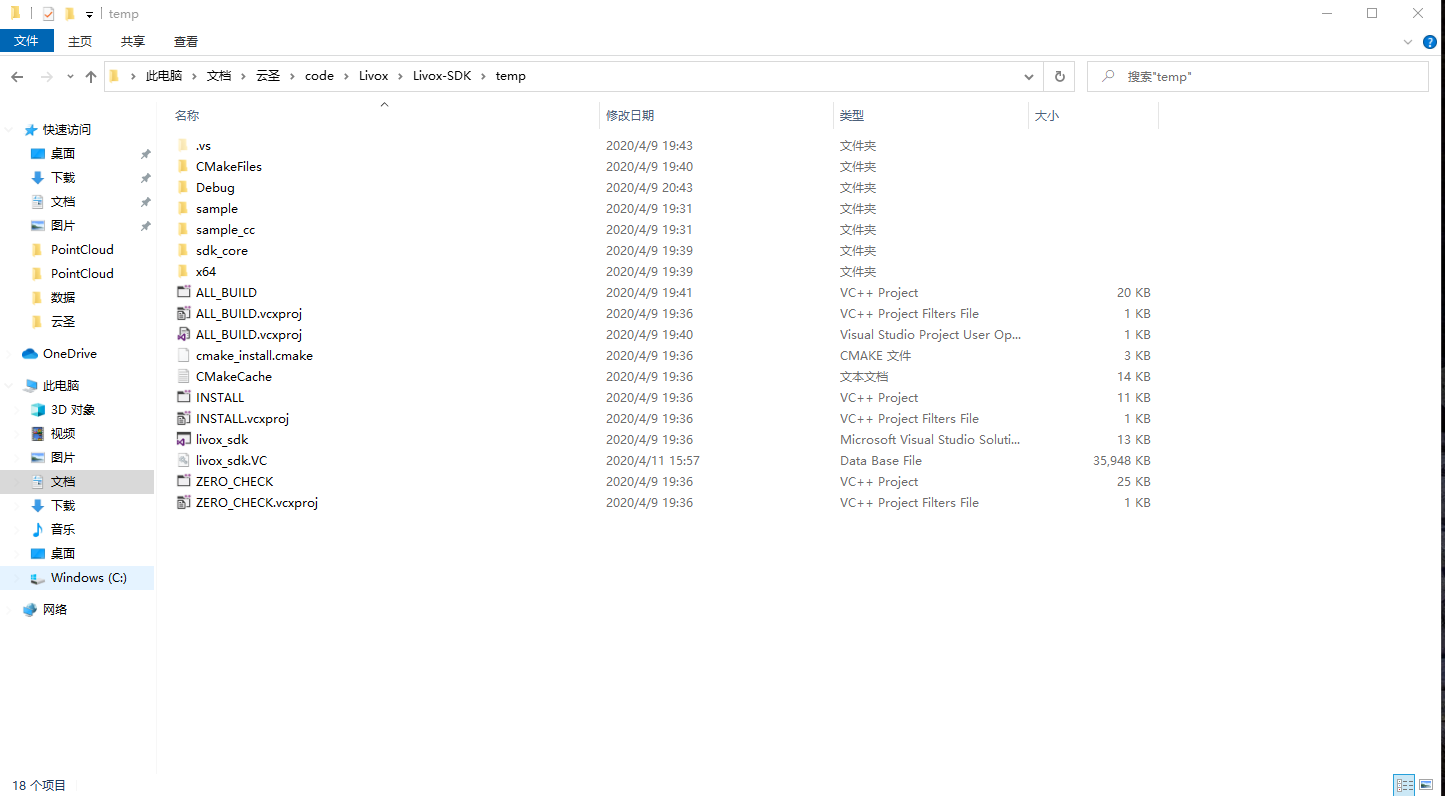Switch to details view in status bar
Viewport: 1445px width, 796px height.
coord(1404,785)
